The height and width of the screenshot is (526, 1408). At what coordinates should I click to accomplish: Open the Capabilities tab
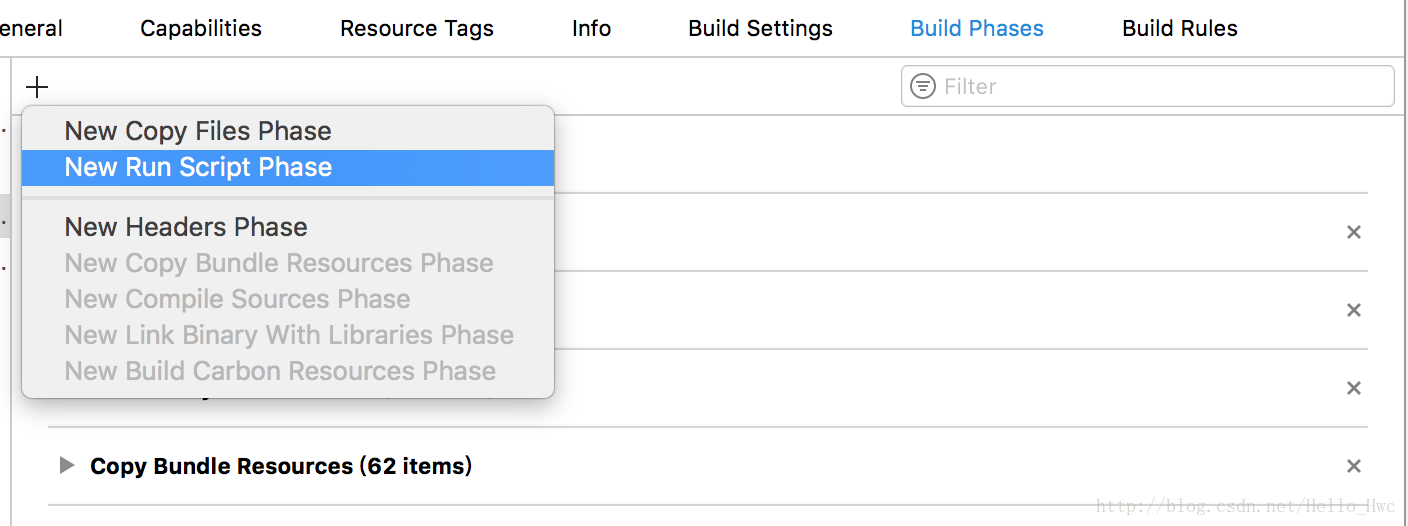click(x=201, y=28)
